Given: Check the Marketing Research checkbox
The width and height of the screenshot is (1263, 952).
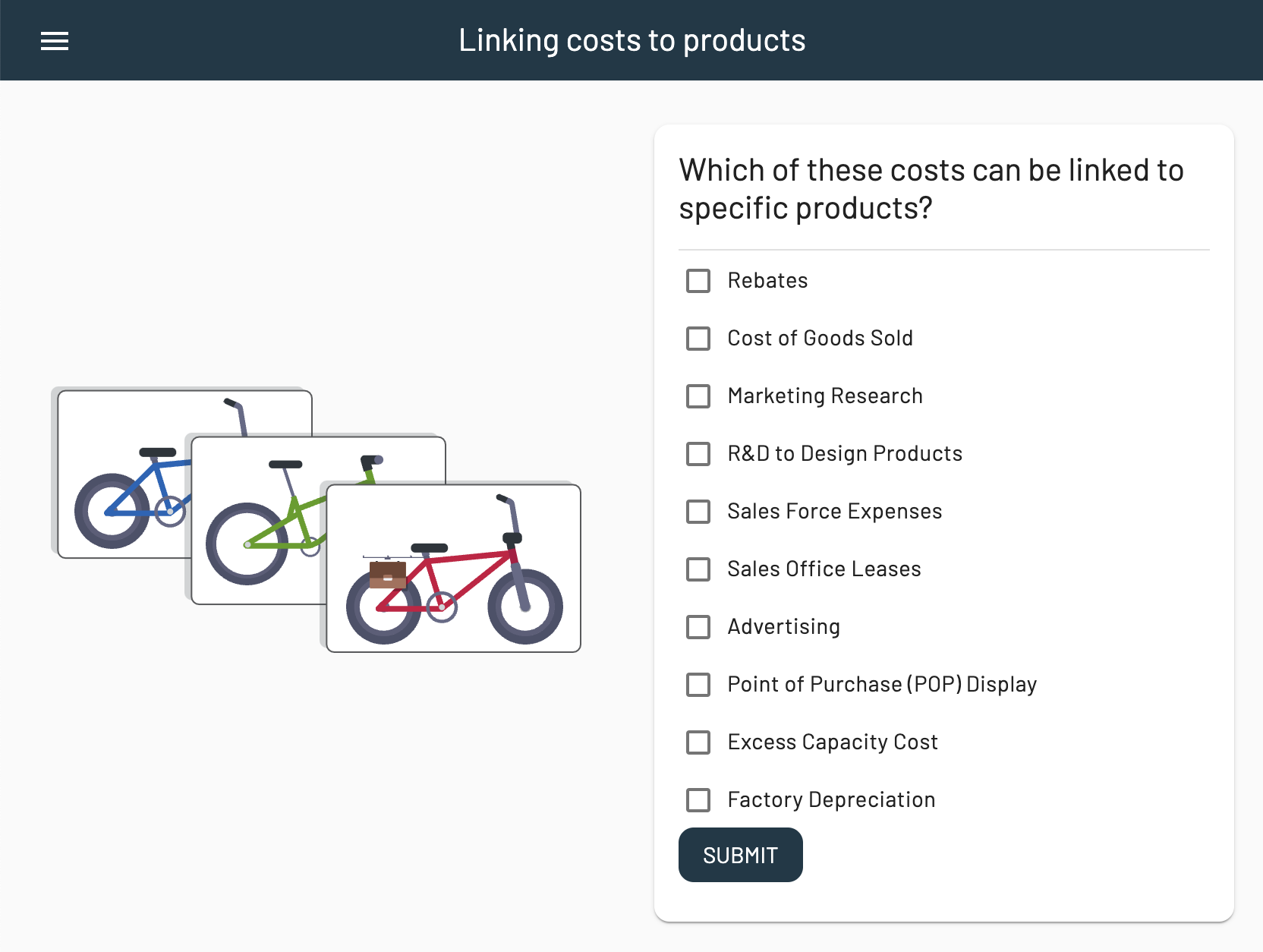Looking at the screenshot, I should [698, 396].
